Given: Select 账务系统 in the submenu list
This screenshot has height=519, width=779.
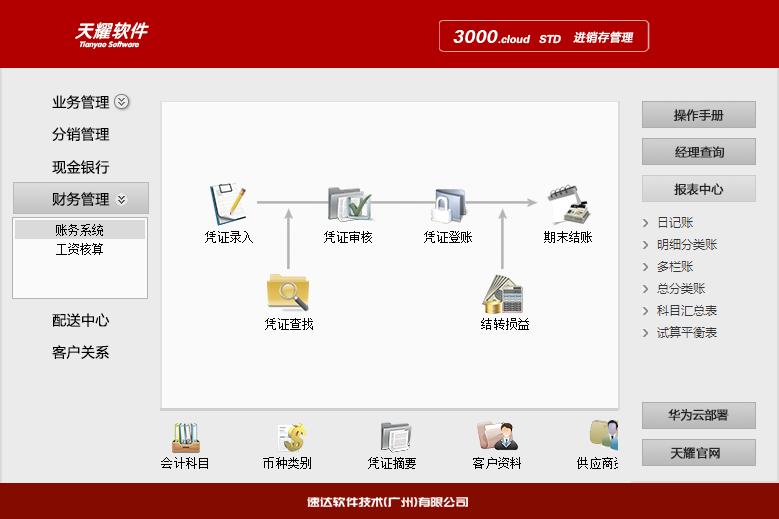Looking at the screenshot, I should tap(79, 230).
